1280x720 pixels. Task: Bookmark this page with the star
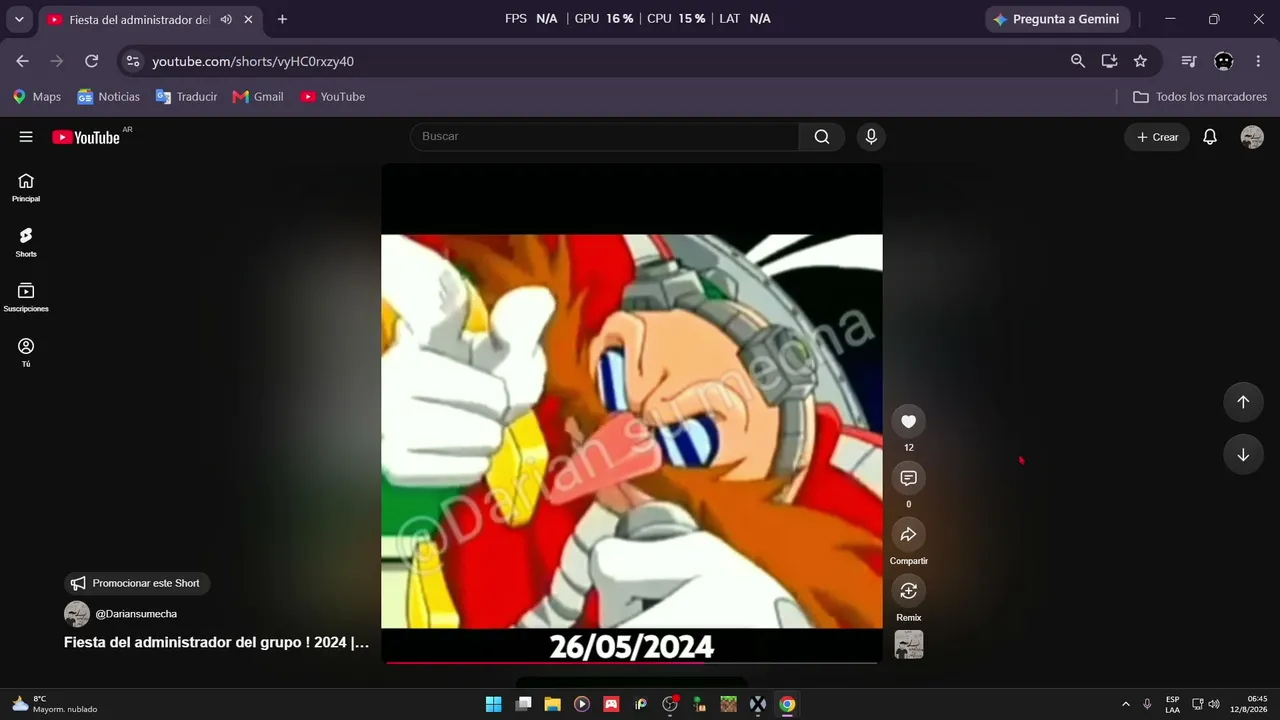tap(1140, 61)
